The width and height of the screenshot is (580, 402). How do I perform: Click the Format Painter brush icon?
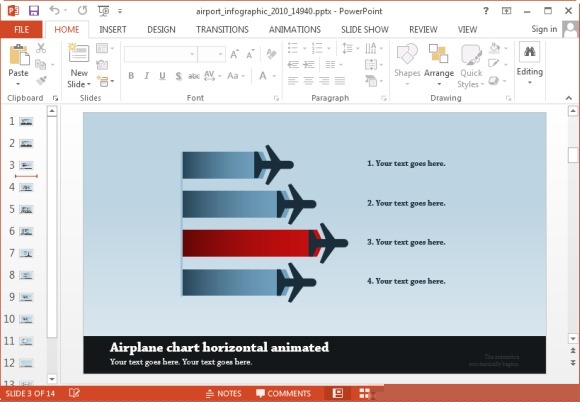tap(41, 80)
